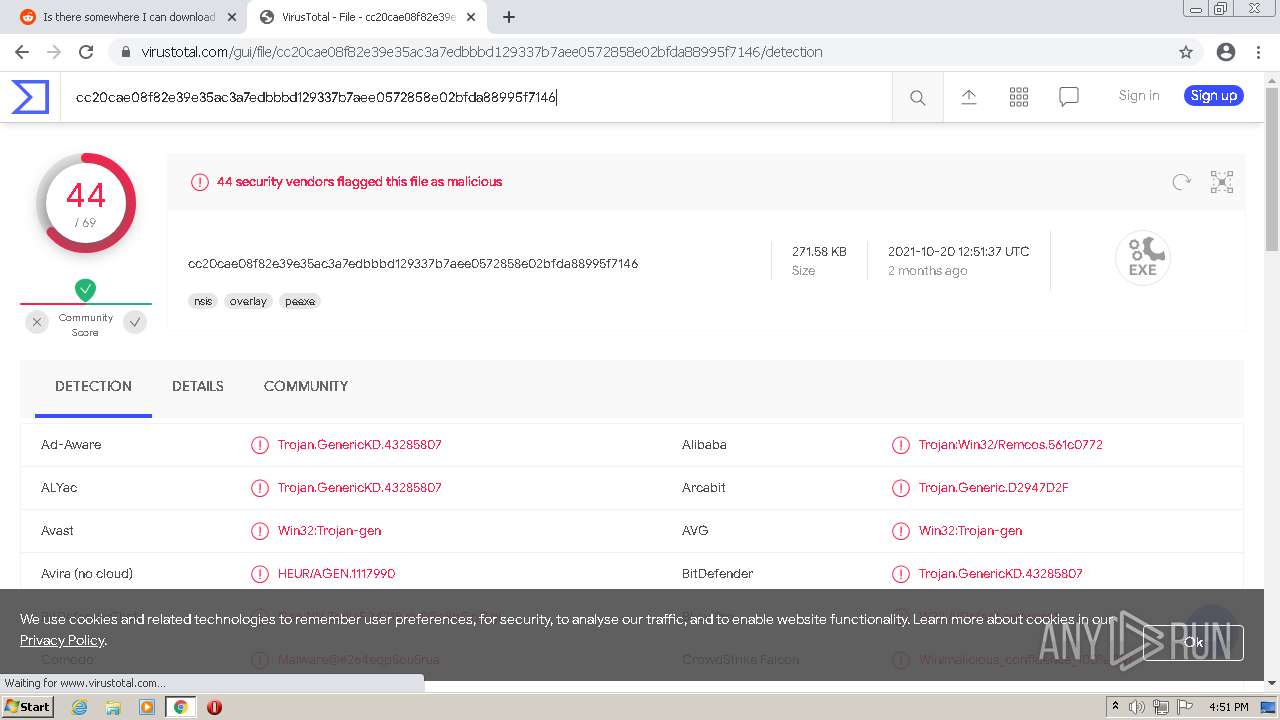Click the browser address bar
The height and width of the screenshot is (720, 1280).
coord(640,52)
